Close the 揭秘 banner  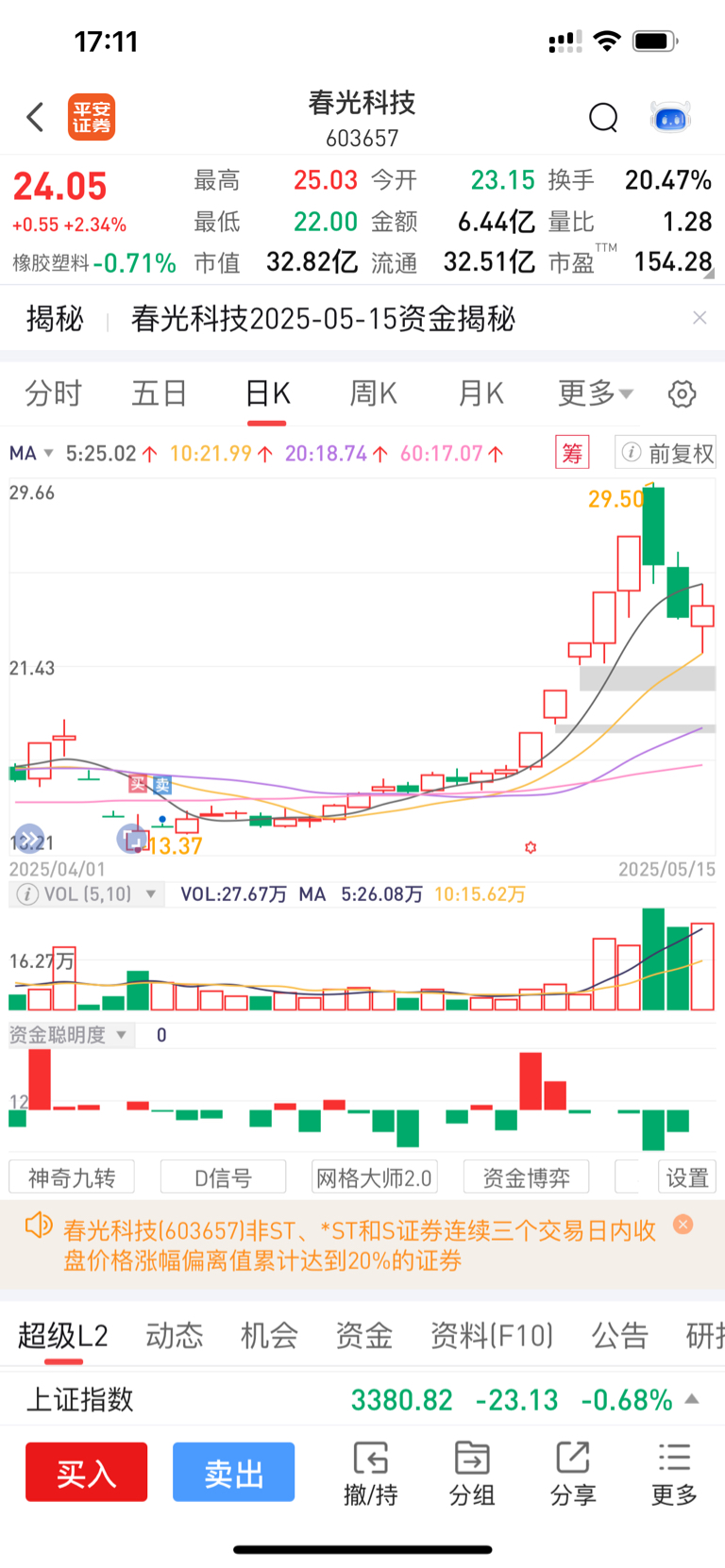pos(700,318)
